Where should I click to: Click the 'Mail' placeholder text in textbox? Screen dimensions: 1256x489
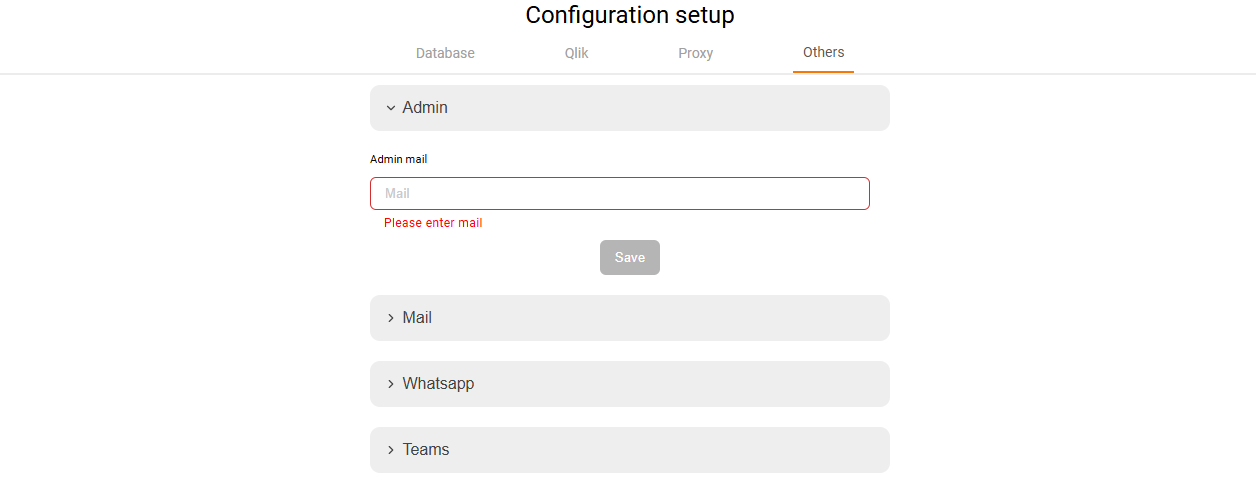(398, 194)
